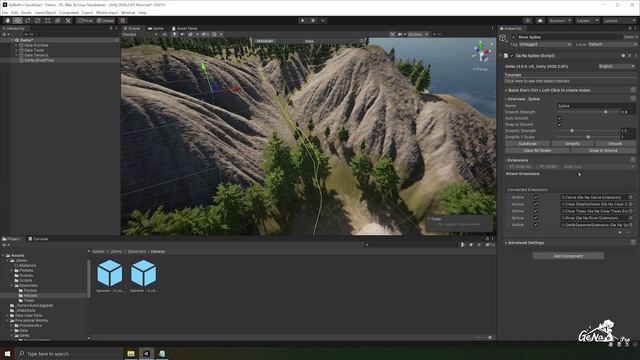Toggle the Auto Smooth checkbox
Screen dimensions: 640x360
560,118
